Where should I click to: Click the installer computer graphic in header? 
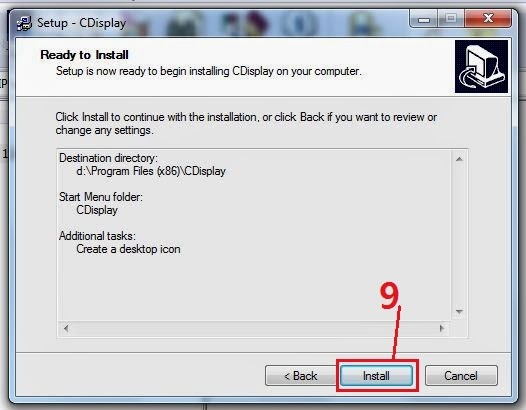tap(481, 66)
